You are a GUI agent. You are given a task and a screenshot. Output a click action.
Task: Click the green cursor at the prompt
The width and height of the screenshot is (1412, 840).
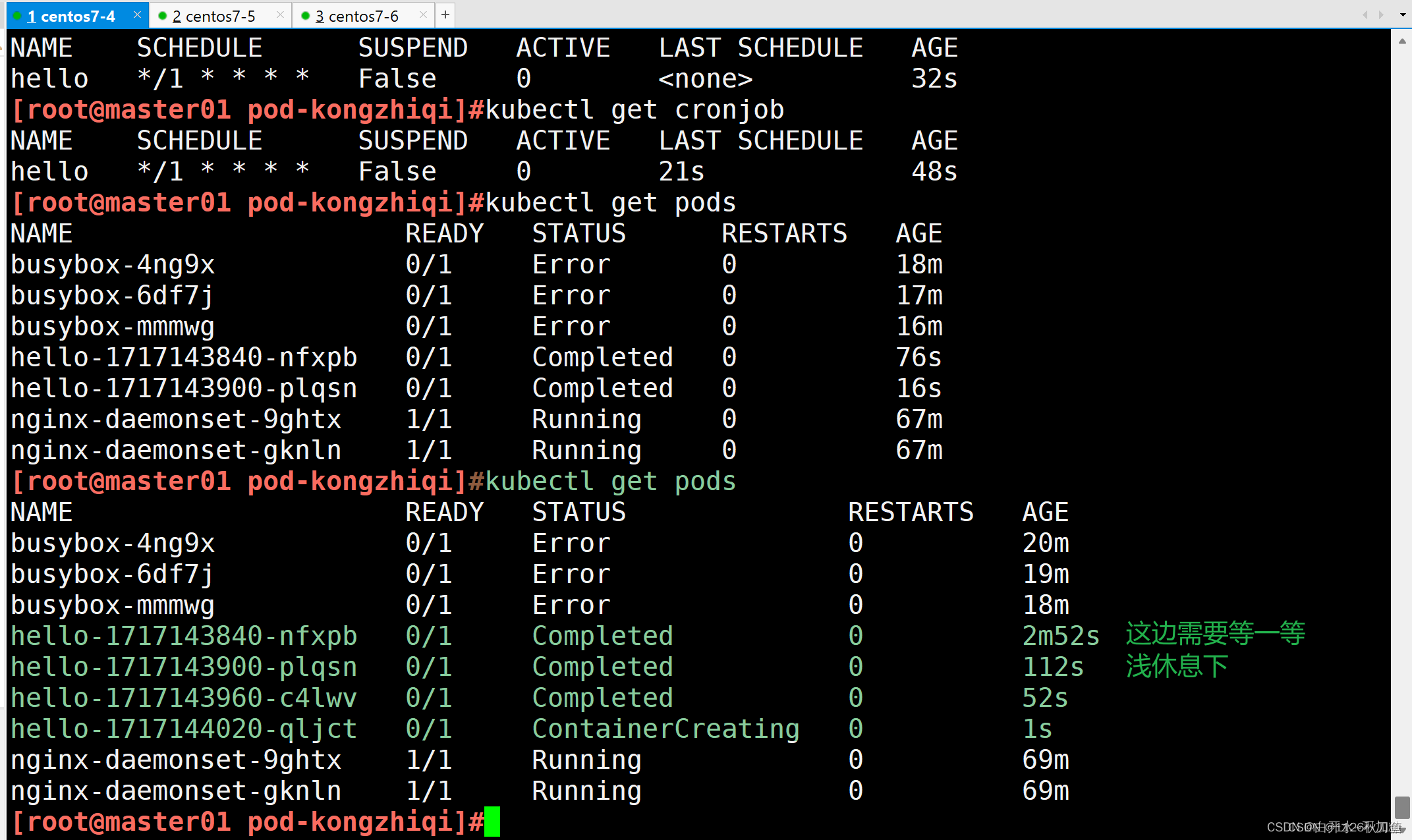[x=492, y=822]
